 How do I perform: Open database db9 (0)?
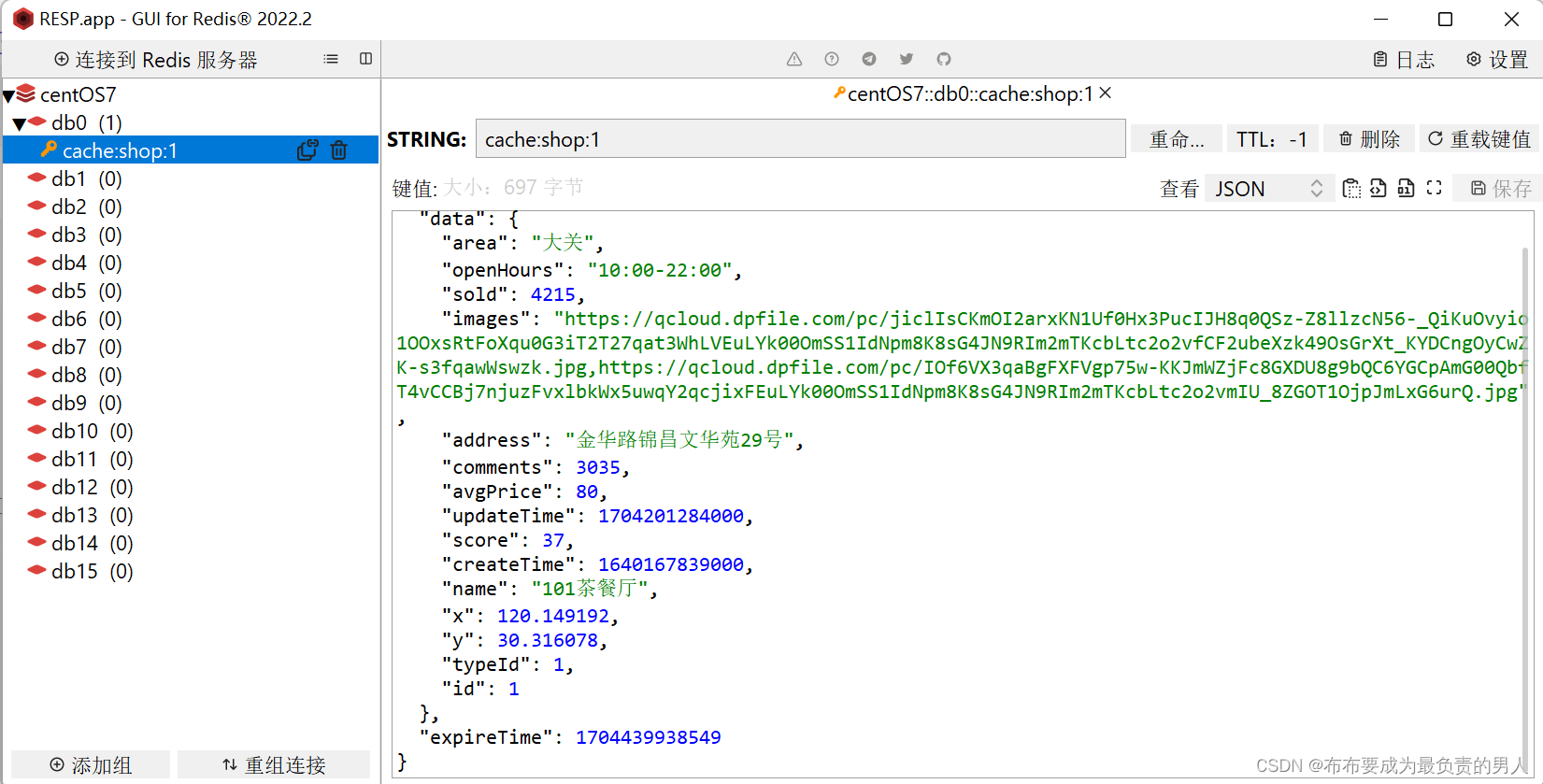tap(86, 403)
